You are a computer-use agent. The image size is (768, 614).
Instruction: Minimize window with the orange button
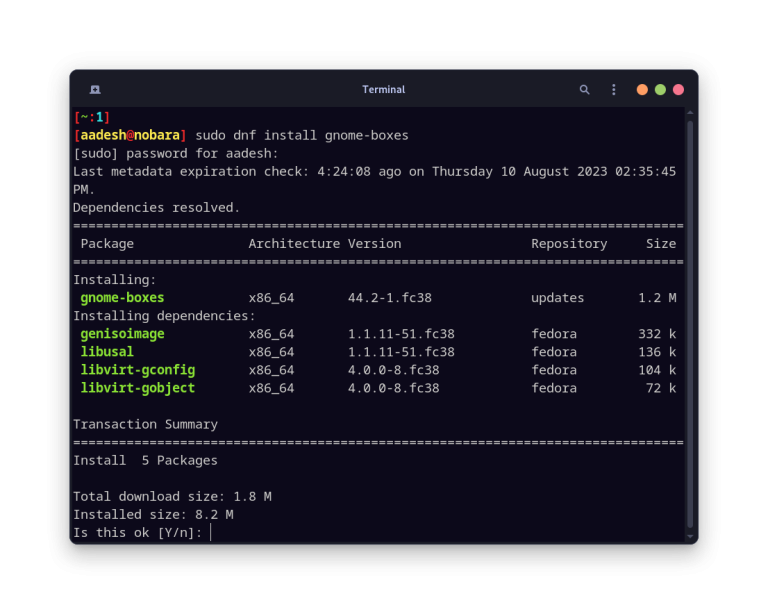tap(642, 90)
